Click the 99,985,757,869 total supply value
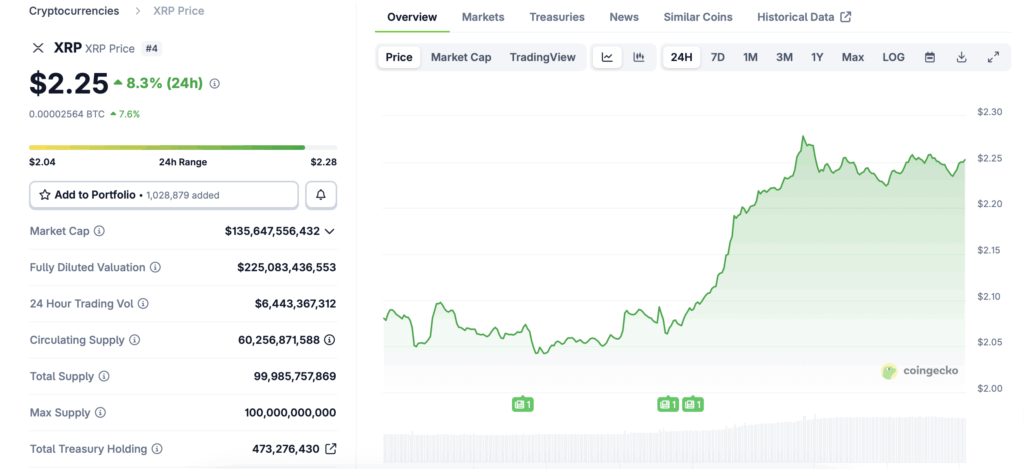 (x=295, y=376)
